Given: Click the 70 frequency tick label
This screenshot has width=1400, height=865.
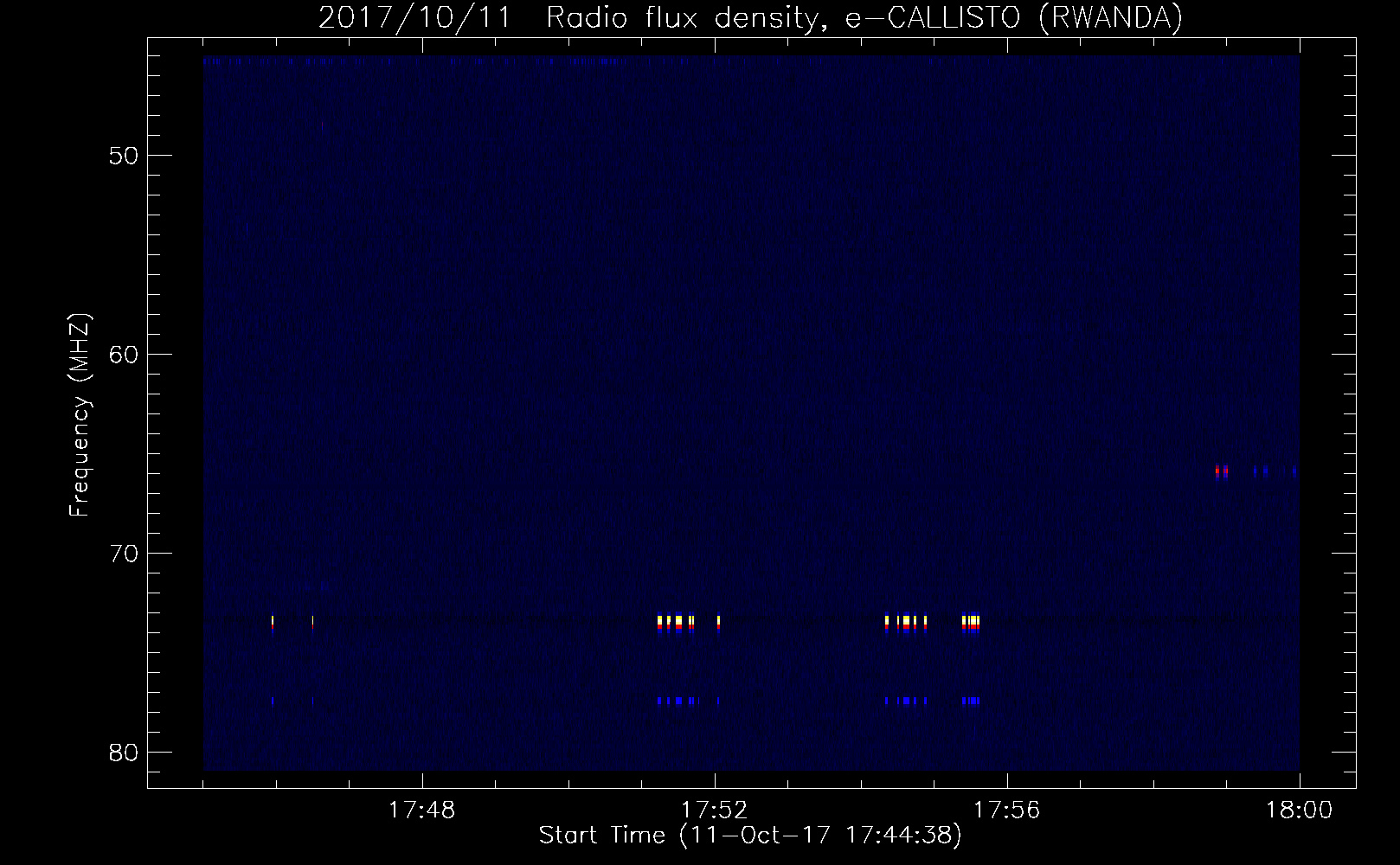Looking at the screenshot, I should click(x=125, y=554).
